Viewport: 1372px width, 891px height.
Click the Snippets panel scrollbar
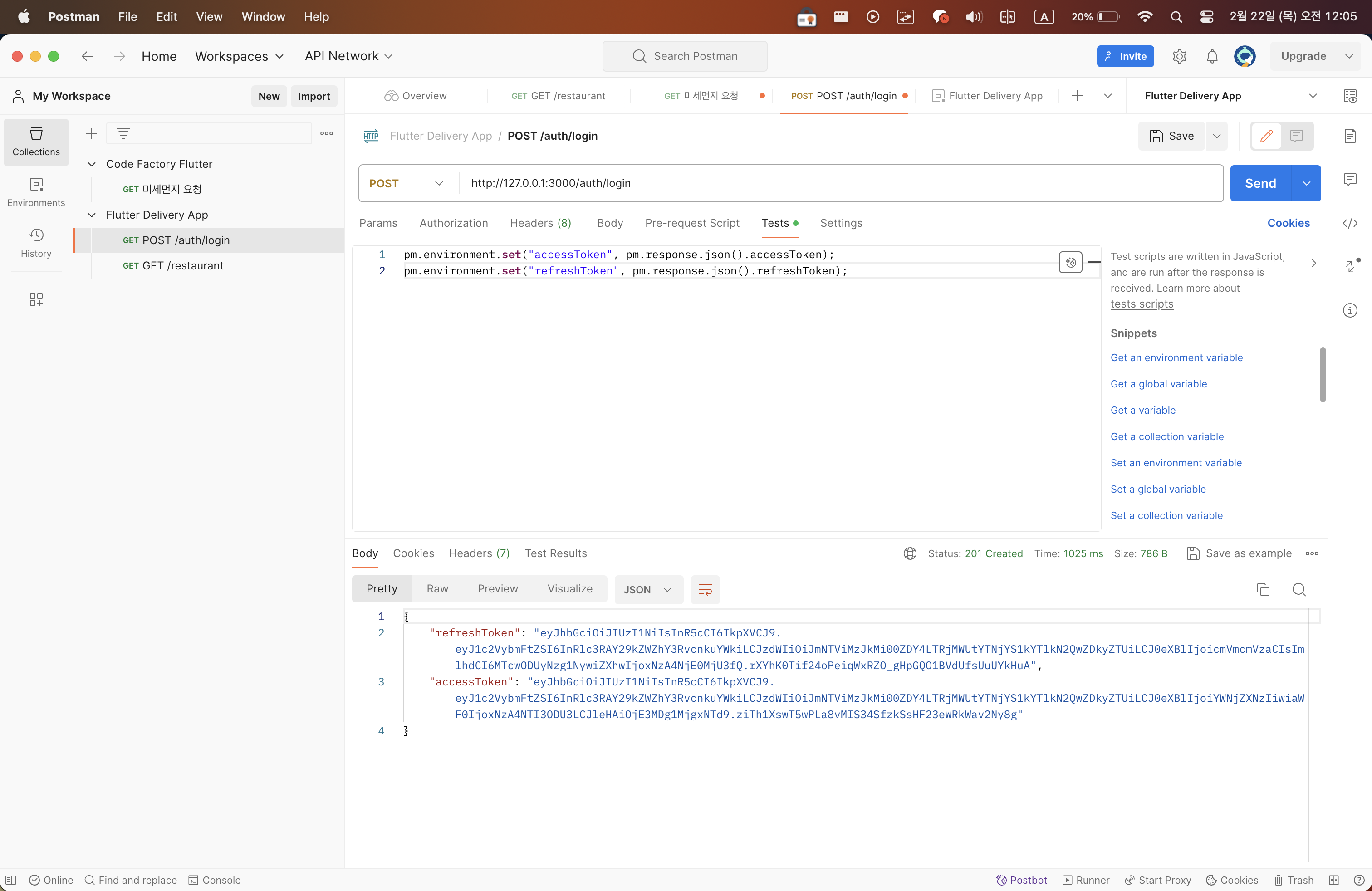point(1323,374)
